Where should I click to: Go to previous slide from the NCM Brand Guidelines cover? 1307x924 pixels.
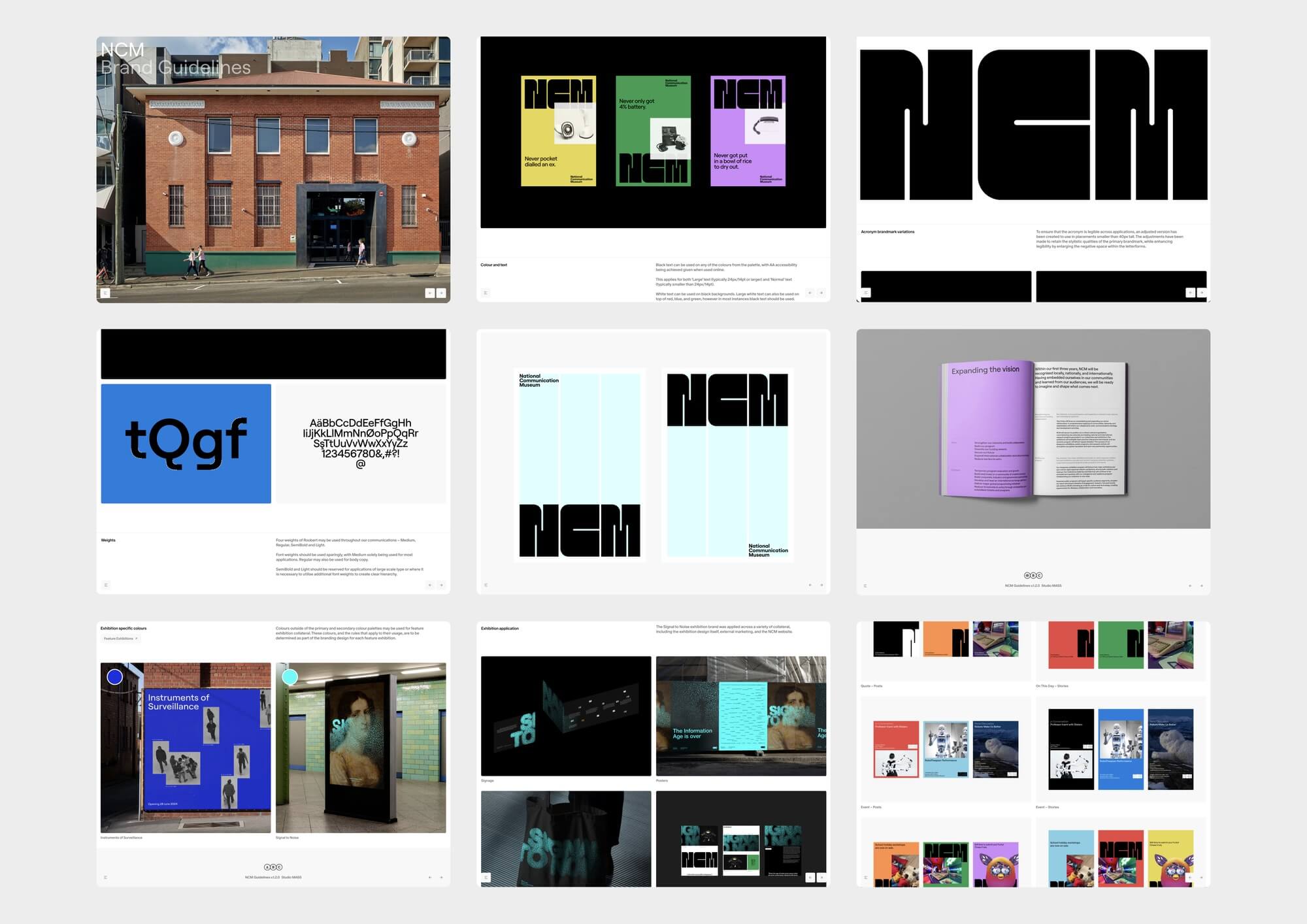430,293
